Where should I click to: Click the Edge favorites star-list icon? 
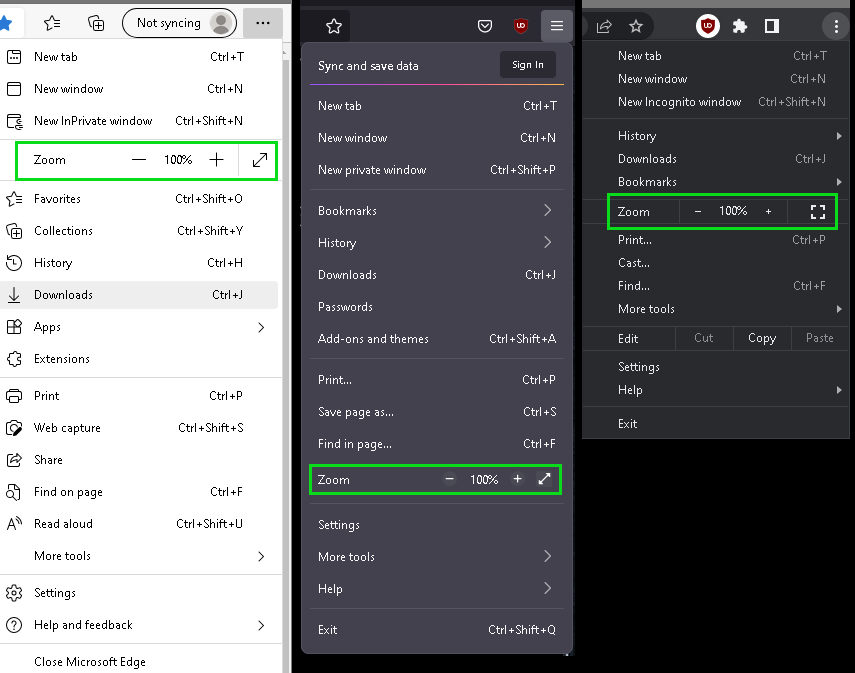pyautogui.click(x=52, y=23)
